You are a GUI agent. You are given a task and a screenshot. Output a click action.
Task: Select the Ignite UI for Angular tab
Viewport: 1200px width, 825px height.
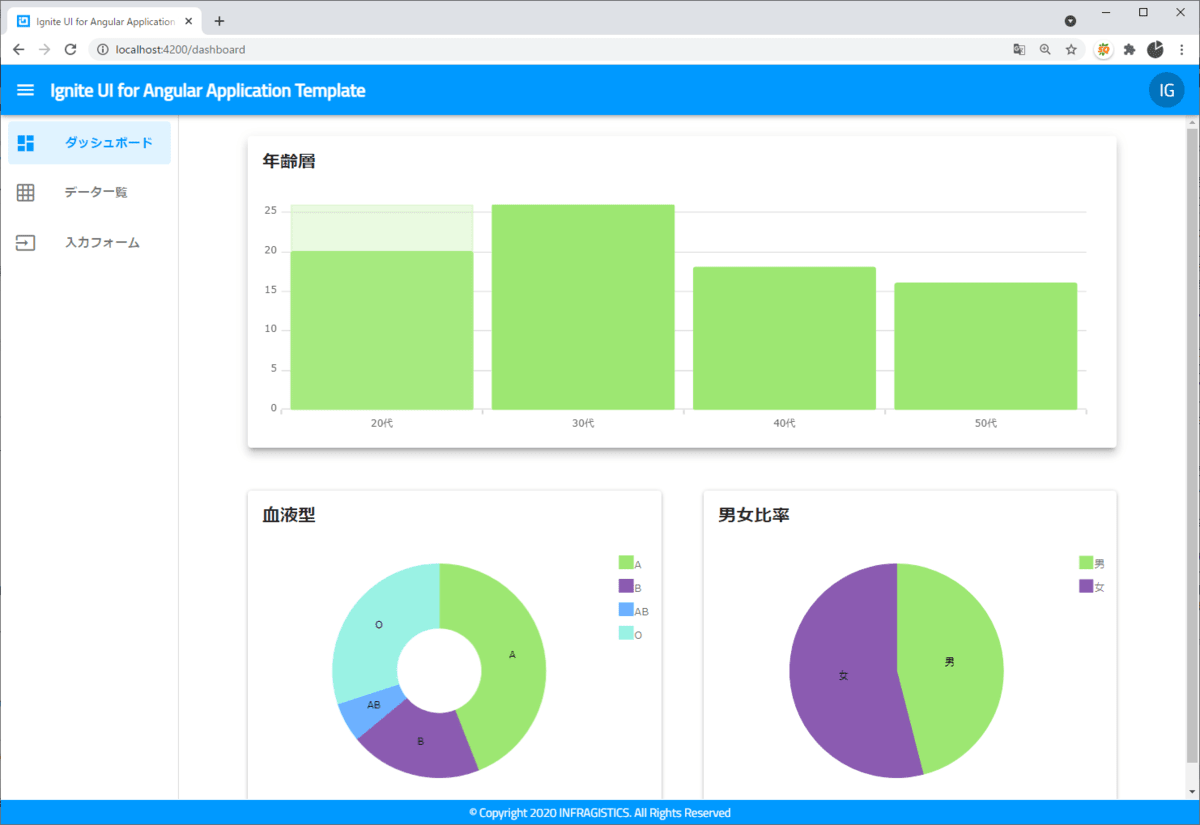[105, 21]
